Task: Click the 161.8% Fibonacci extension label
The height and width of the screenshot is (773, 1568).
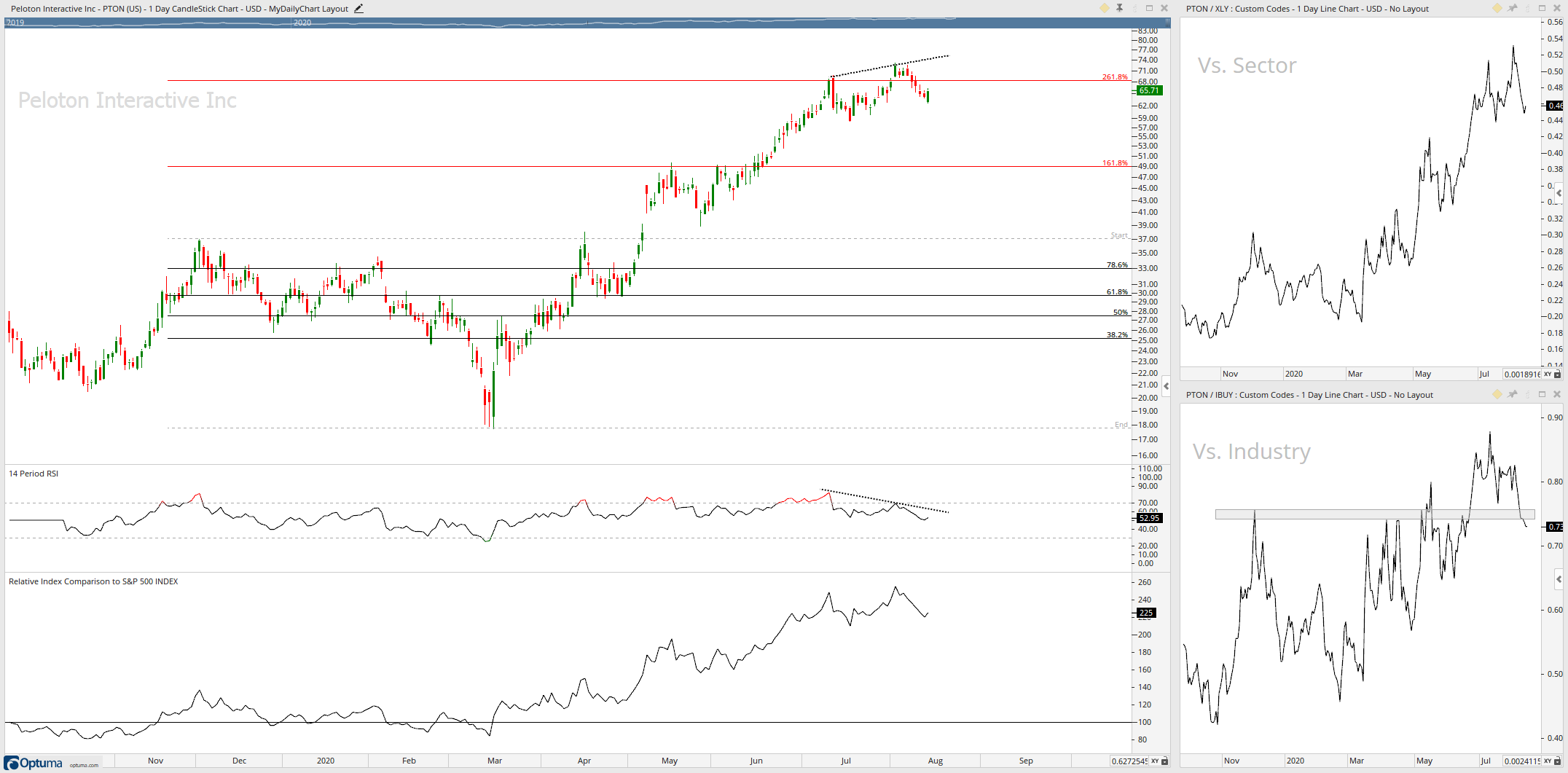Action: (x=1115, y=162)
